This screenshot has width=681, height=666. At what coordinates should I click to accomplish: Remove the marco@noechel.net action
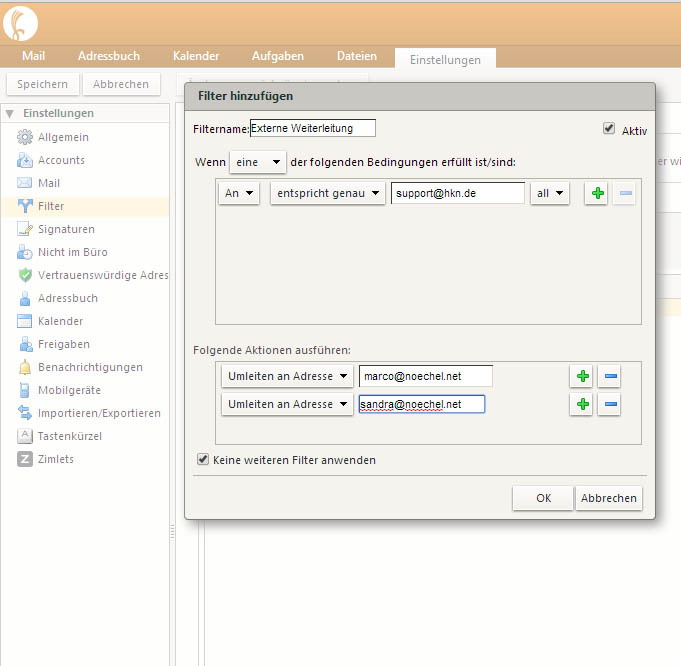pos(609,376)
